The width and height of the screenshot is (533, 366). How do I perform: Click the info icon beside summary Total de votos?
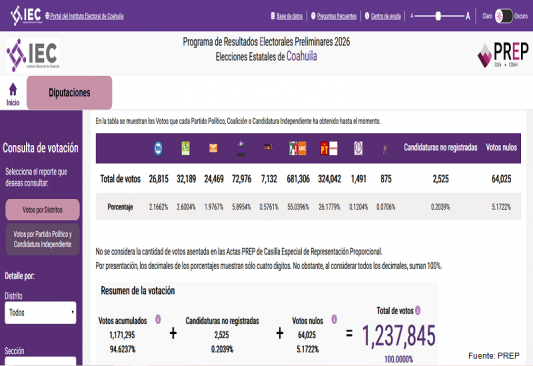418,310
